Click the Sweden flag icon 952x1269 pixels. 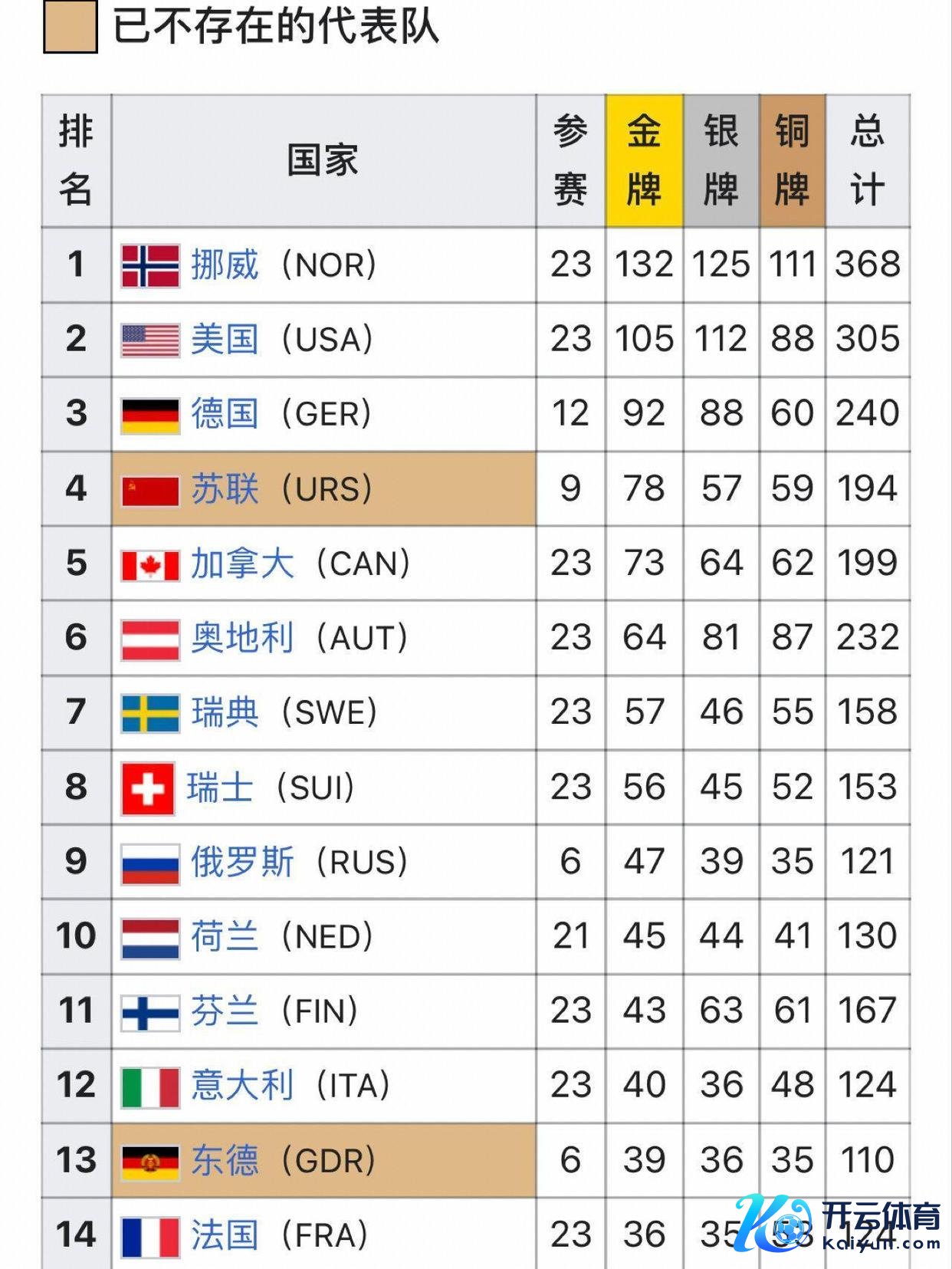(151, 713)
